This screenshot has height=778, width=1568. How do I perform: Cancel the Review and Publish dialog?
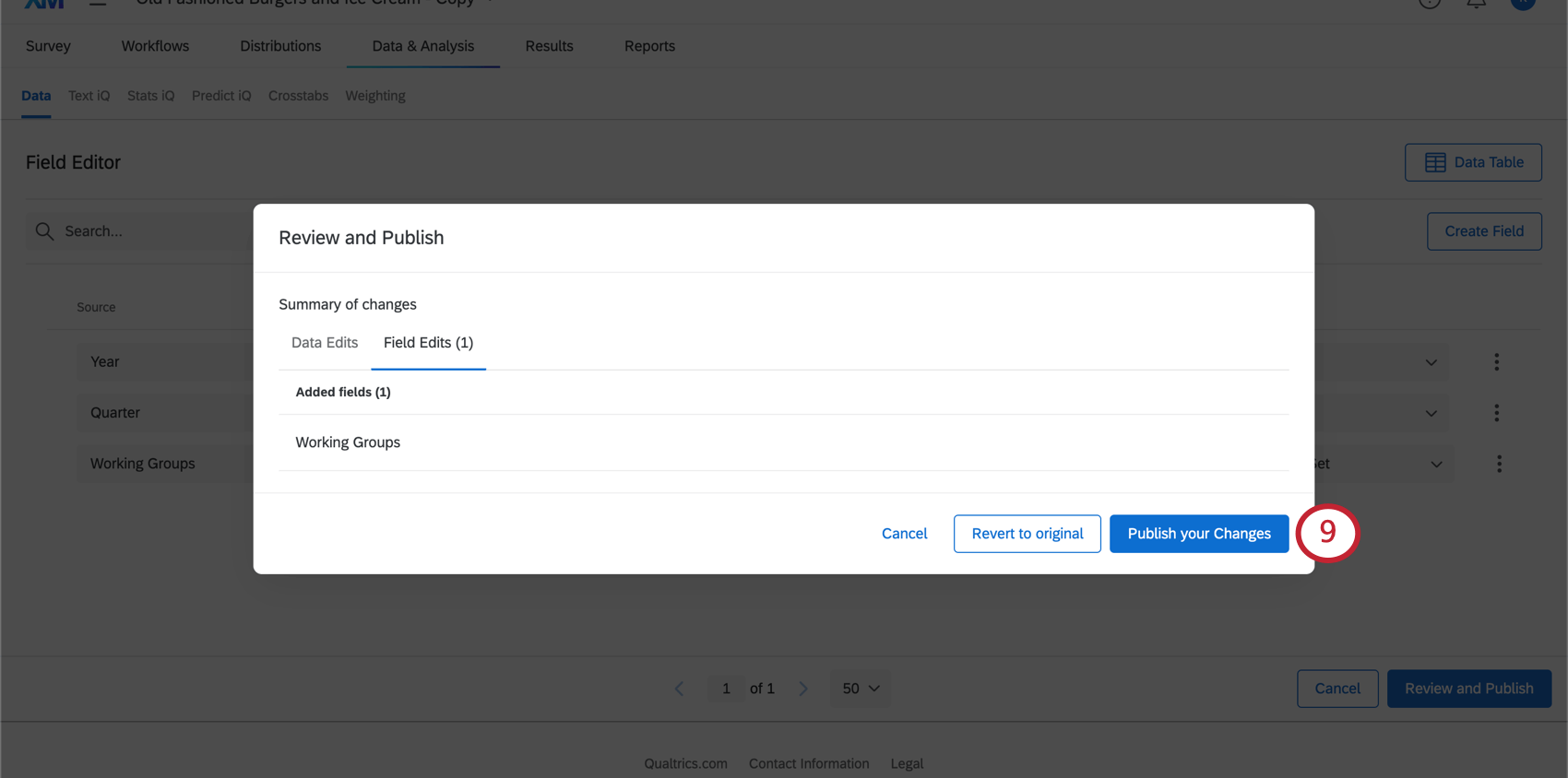[904, 534]
